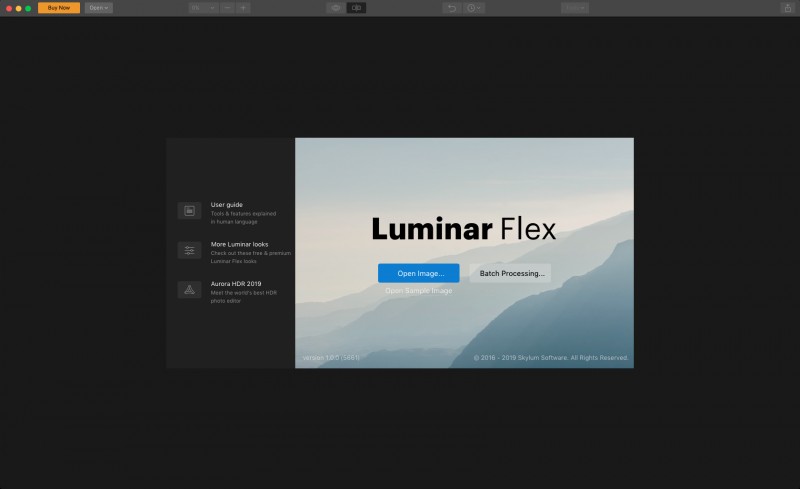Open the History clock dropdown

click(473, 8)
